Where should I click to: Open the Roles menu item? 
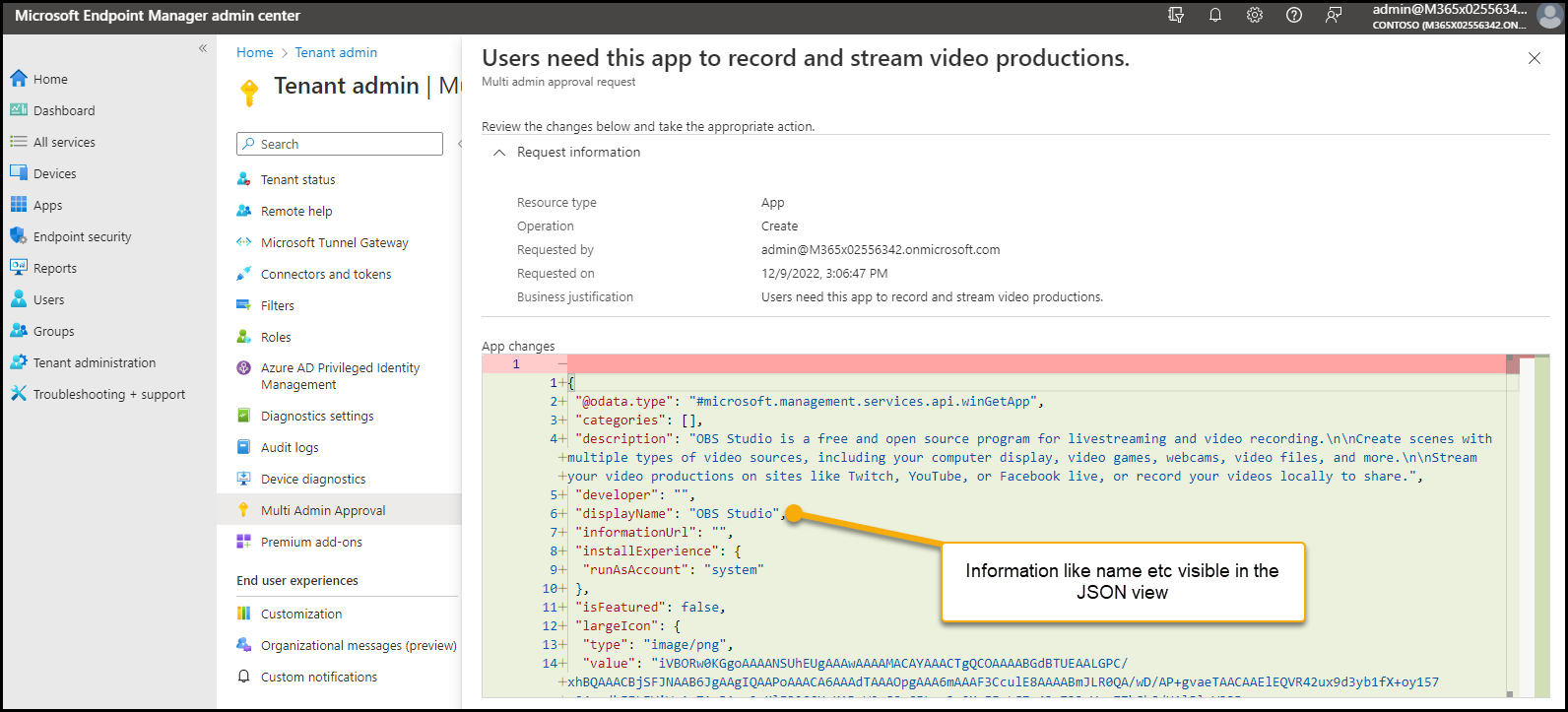276,337
